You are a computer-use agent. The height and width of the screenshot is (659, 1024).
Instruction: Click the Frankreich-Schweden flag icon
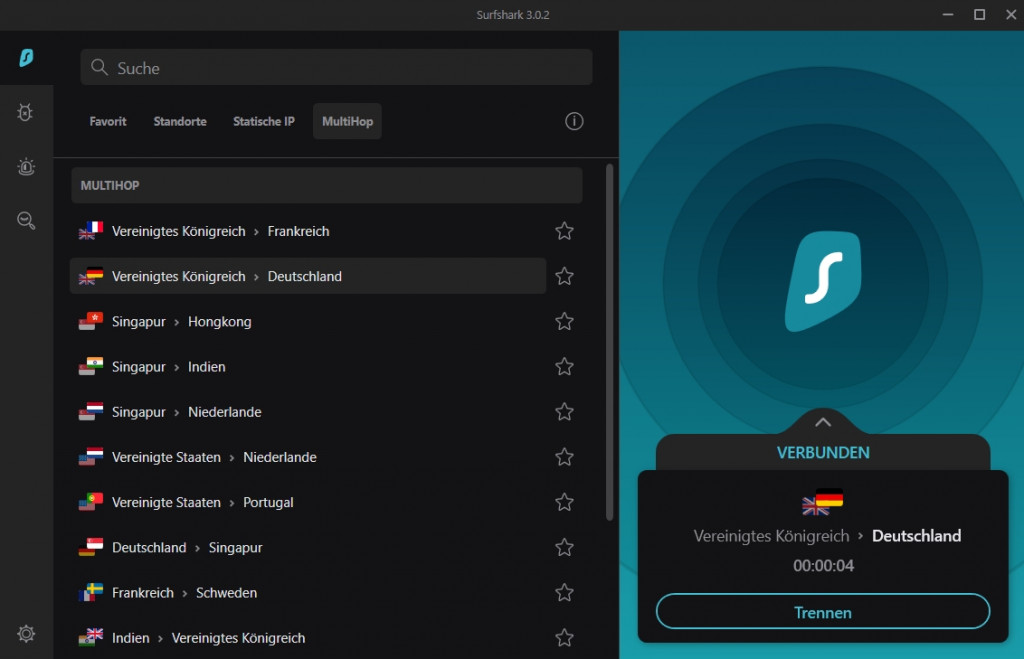91,592
